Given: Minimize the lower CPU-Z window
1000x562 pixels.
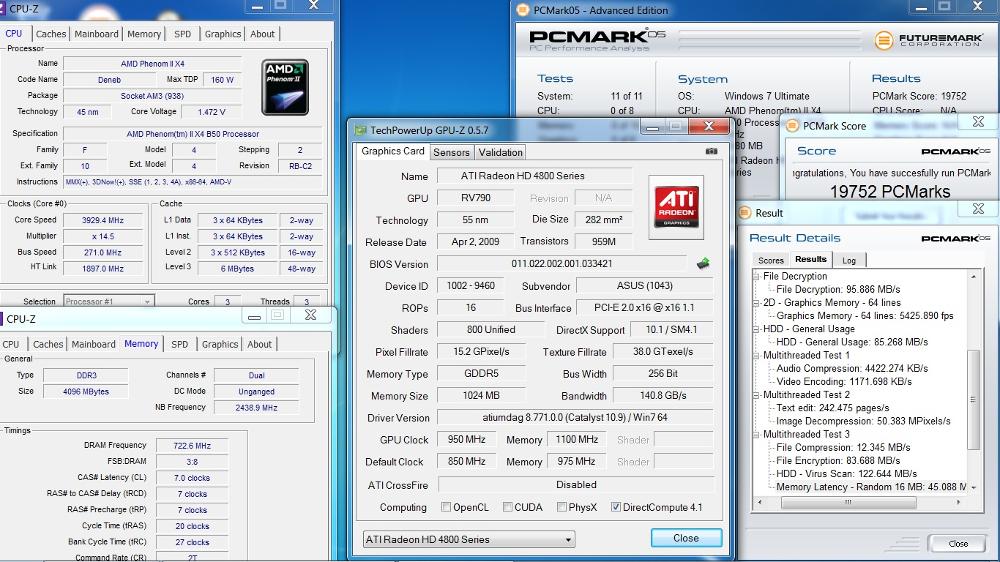Looking at the screenshot, I should pyautogui.click(x=254, y=316).
